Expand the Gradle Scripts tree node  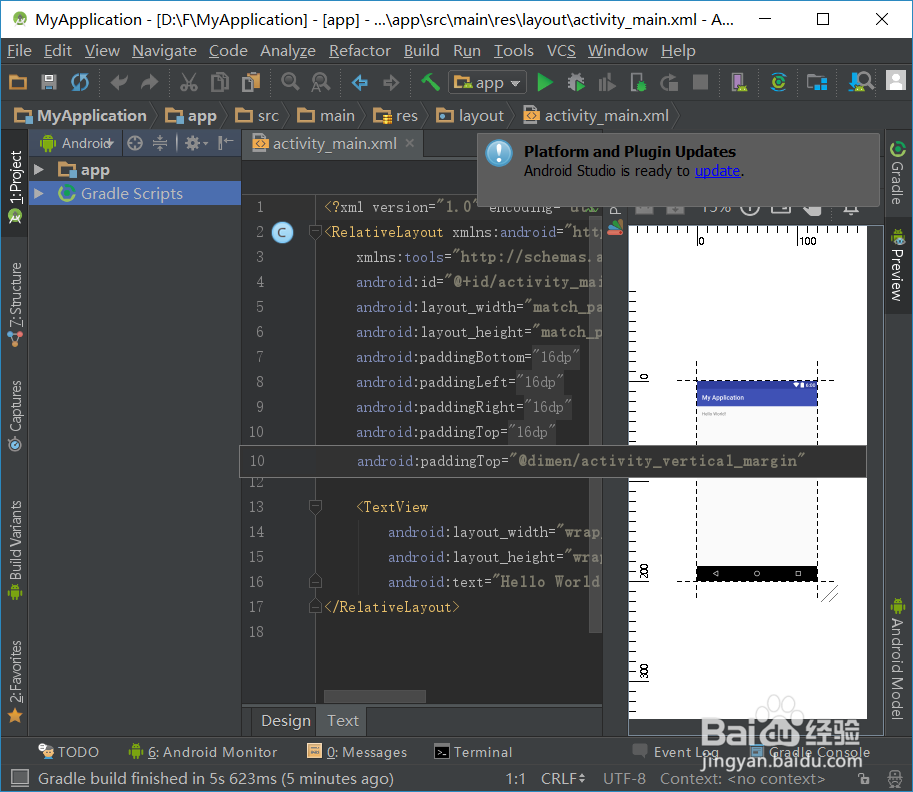[39, 193]
